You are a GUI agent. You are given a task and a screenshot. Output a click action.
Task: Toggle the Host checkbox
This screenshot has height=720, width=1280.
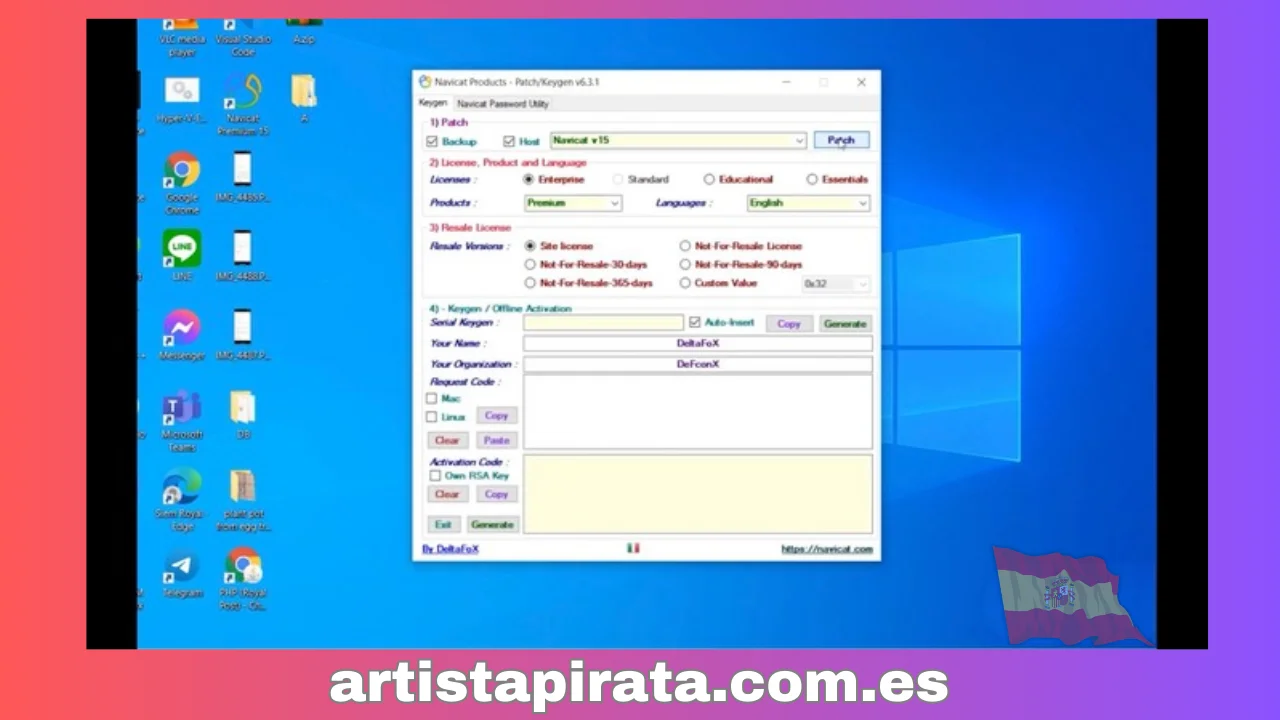[509, 141]
